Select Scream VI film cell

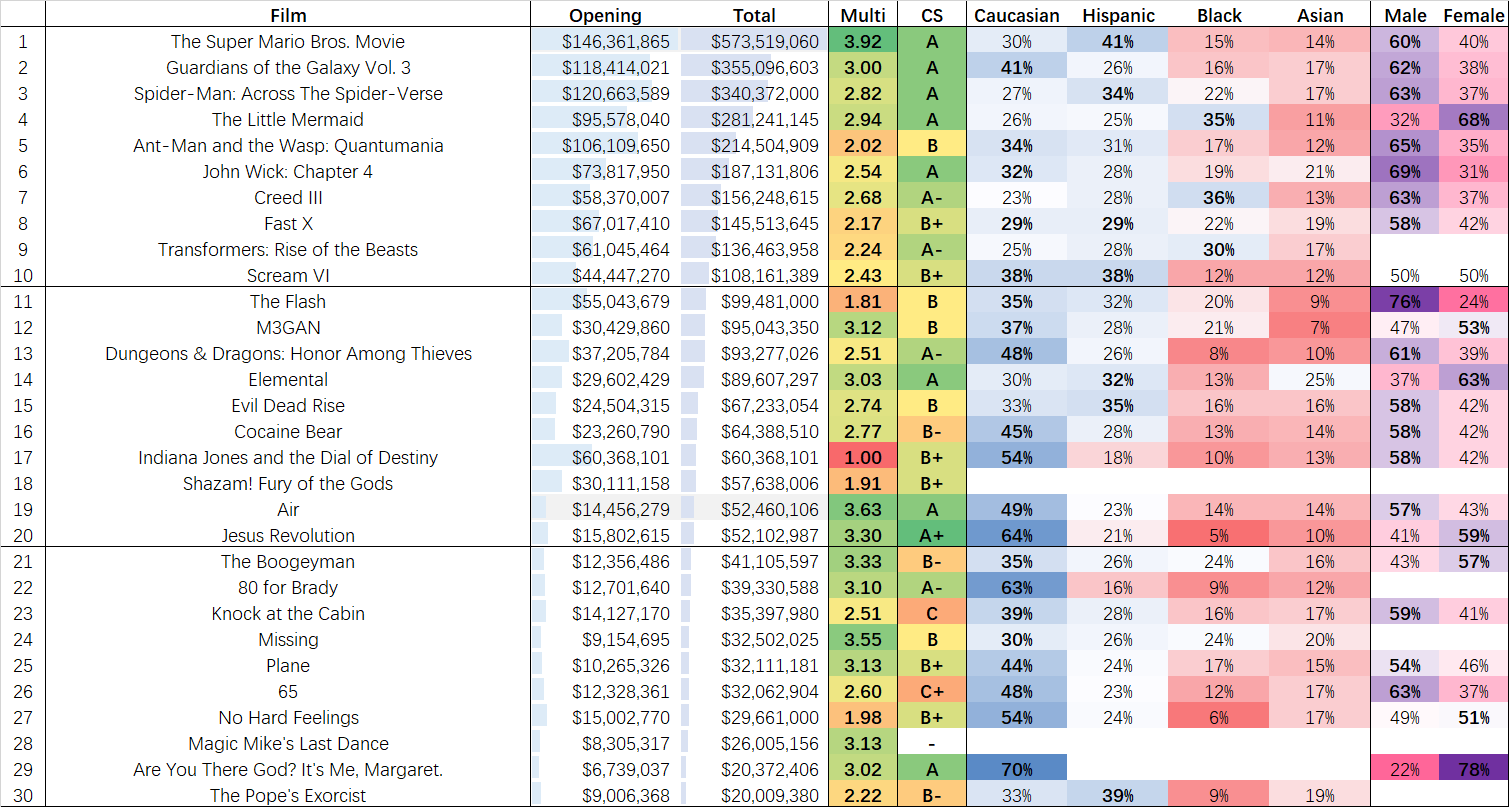coord(288,276)
